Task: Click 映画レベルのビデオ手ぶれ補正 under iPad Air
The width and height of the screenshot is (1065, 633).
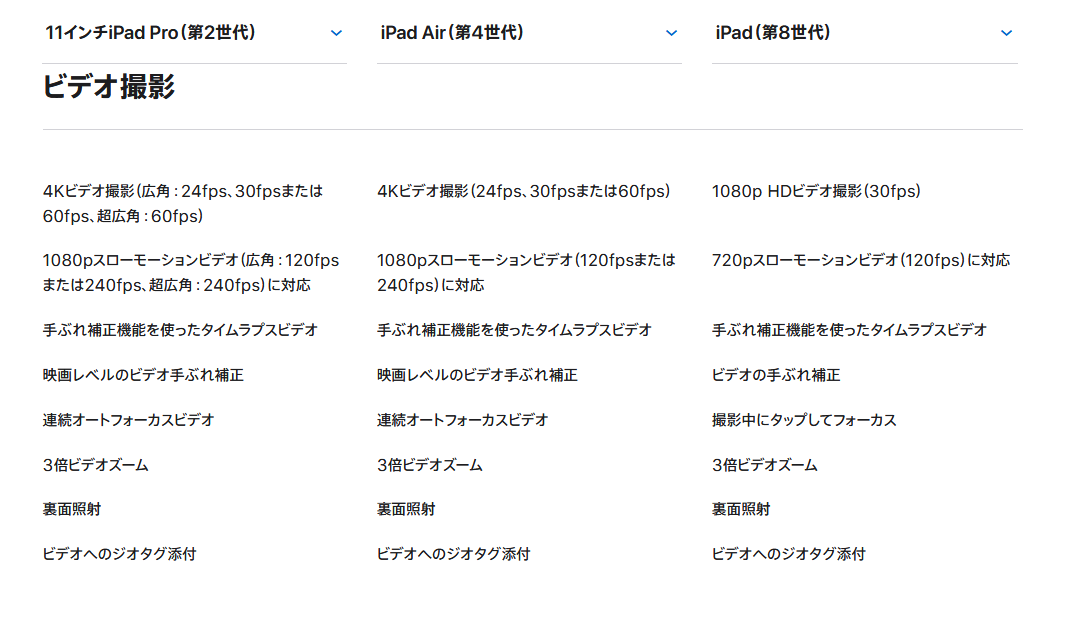Action: pyautogui.click(x=477, y=375)
